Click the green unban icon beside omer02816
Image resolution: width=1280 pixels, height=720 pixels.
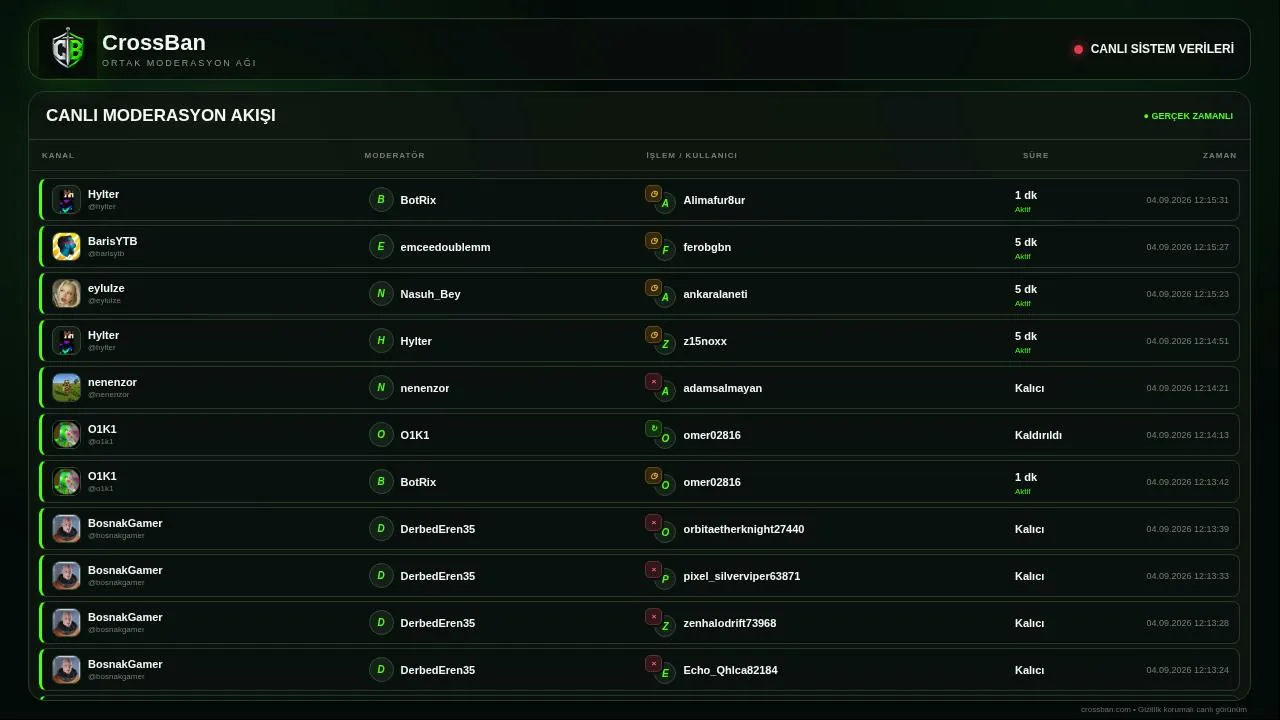653,429
